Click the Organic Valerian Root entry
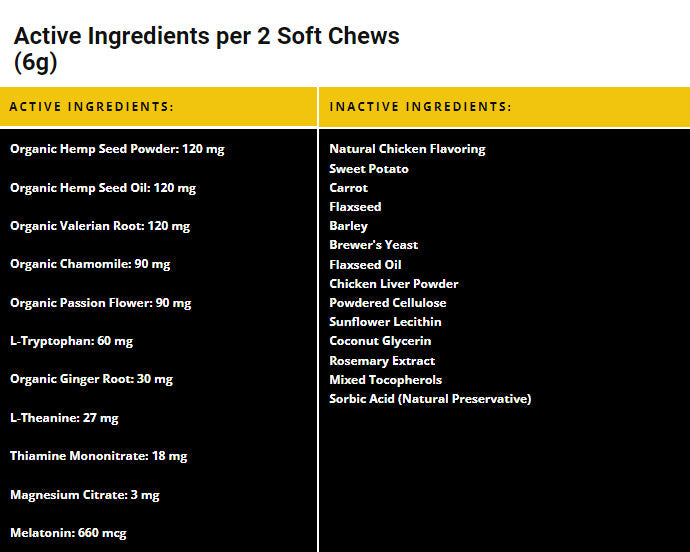The image size is (690, 552). coord(100,226)
